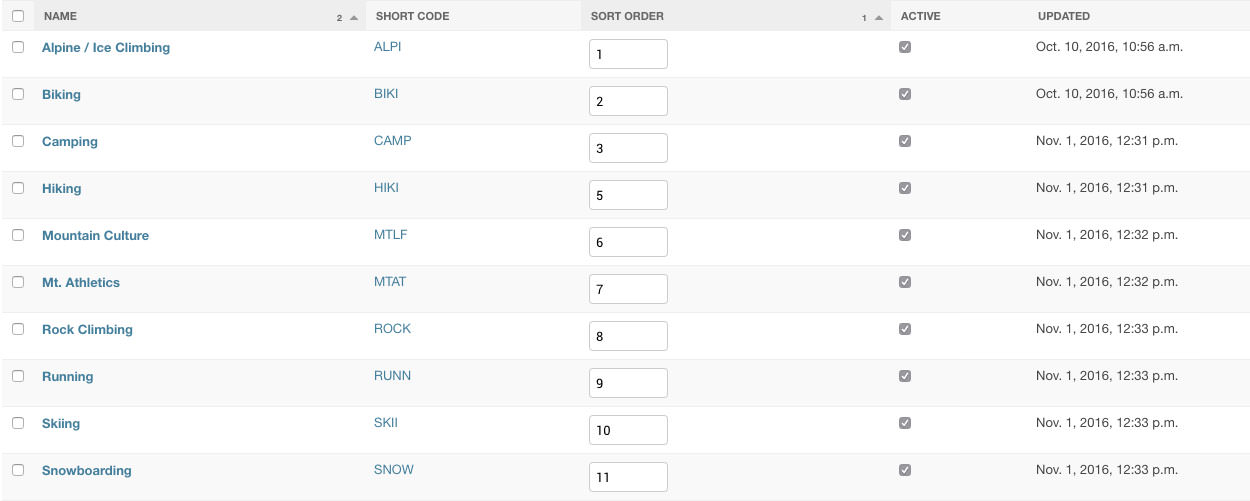Focus the sort order field showing 10
Image resolution: width=1250 pixels, height=501 pixels.
[628, 430]
